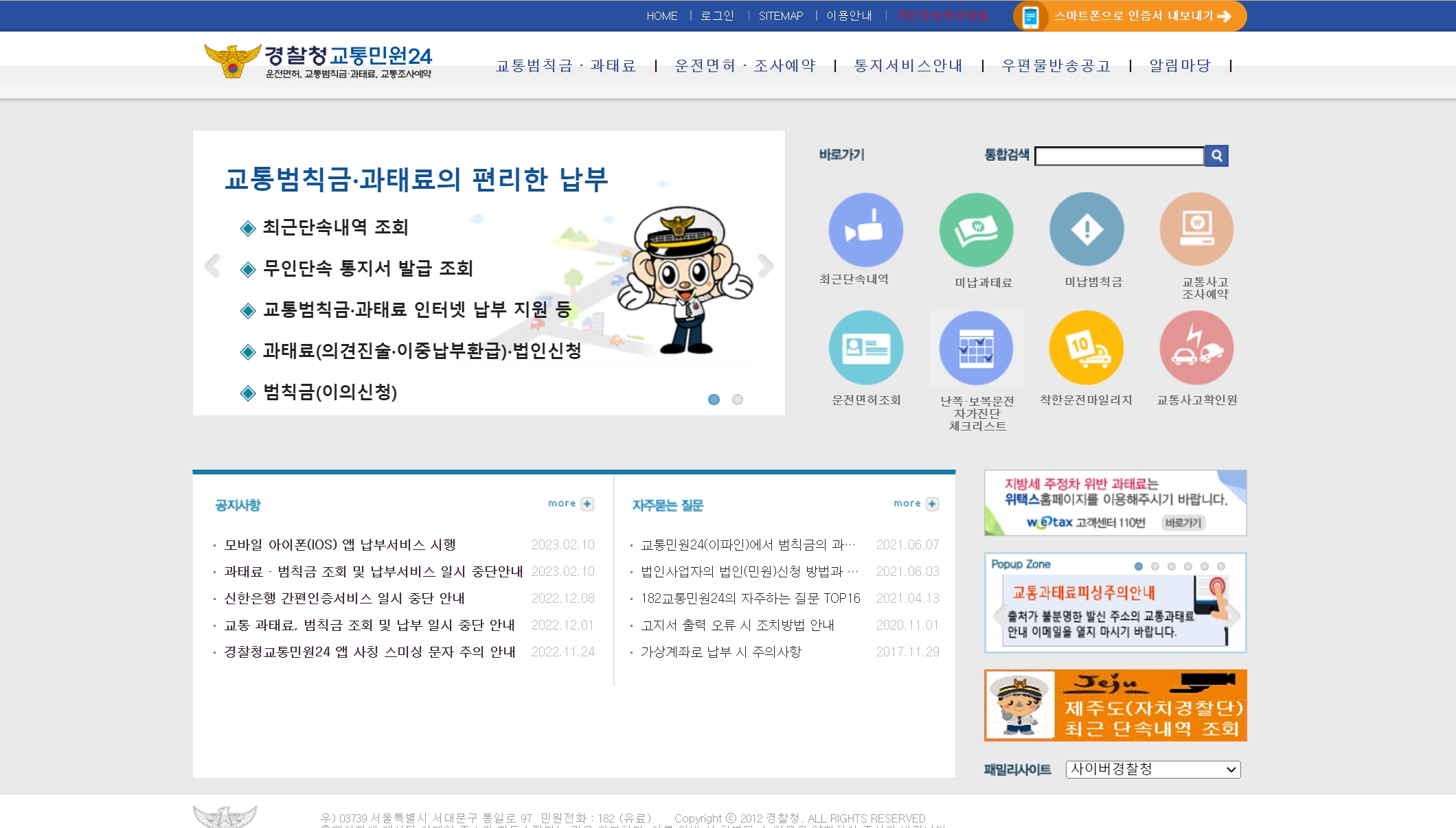
Task: Open the 패밀리사이트 사이버경찰청 dropdown
Action: coord(1153,769)
